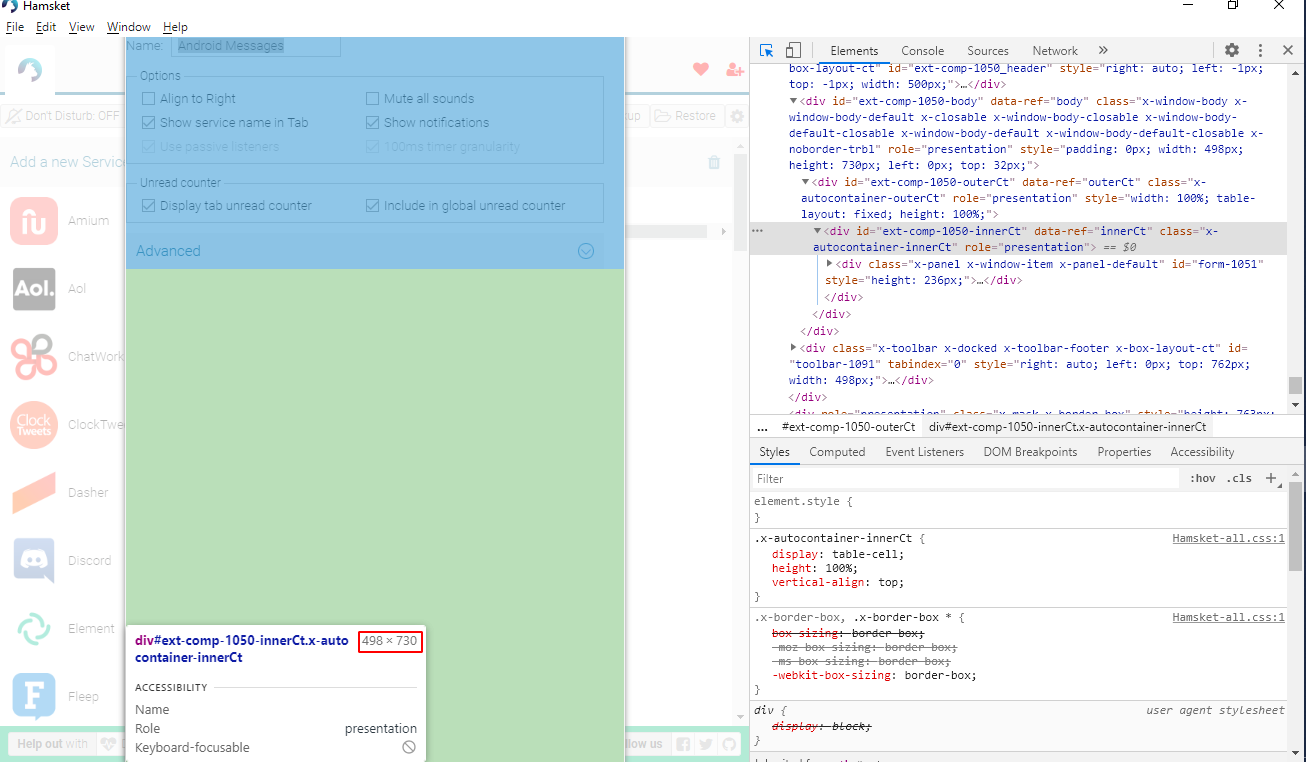Image resolution: width=1306 pixels, height=762 pixels.
Task: Uncheck Show service name in Tab
Action: 149,122
